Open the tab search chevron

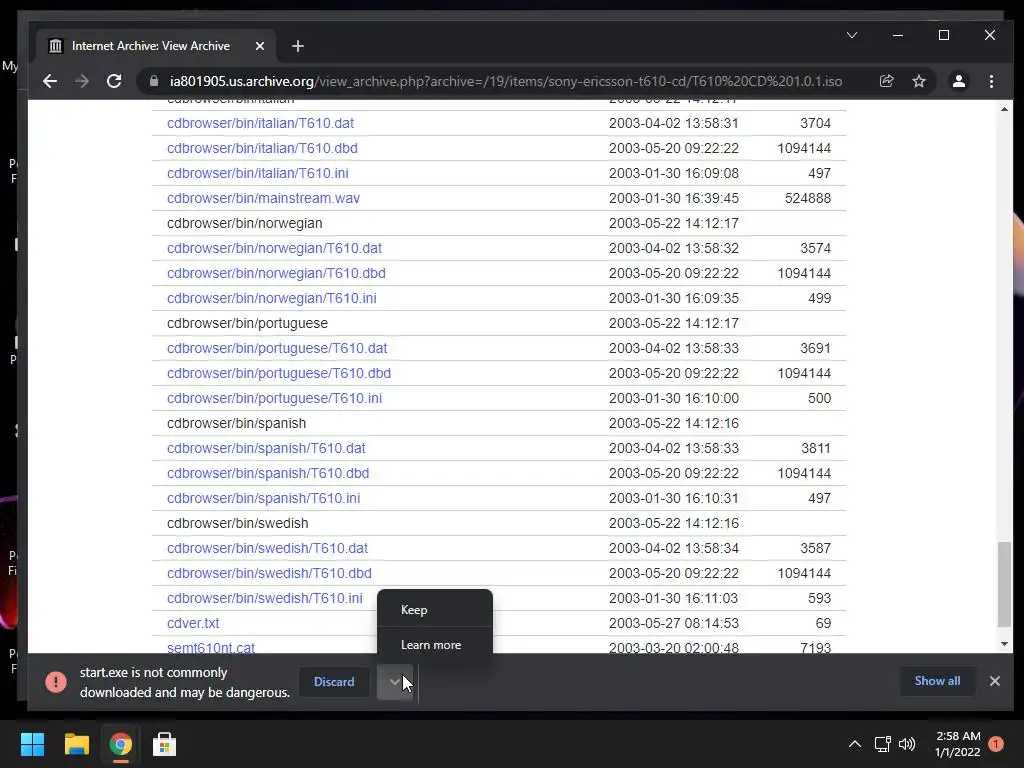pyautogui.click(x=852, y=35)
